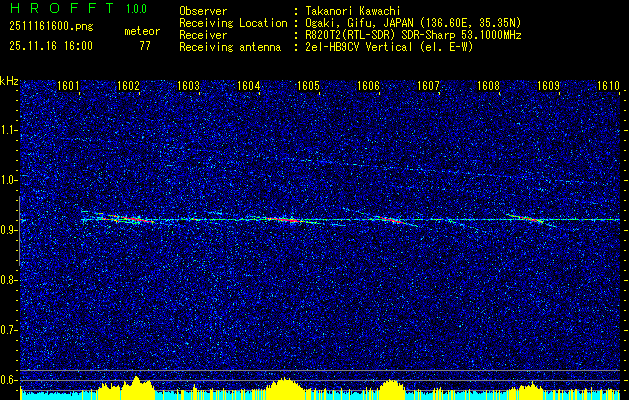
Task: Click the R820T2(RTL-SDR) receiver description
Action: 414,35
